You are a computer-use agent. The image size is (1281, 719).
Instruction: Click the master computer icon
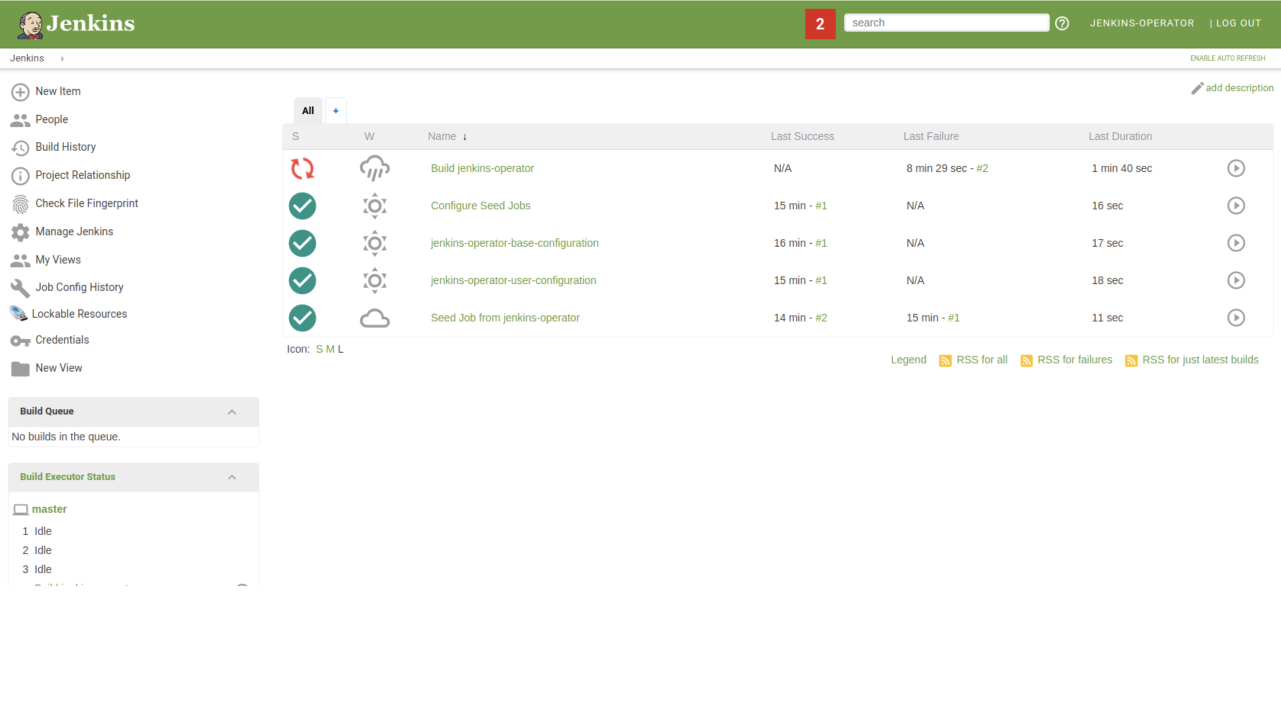pos(21,510)
